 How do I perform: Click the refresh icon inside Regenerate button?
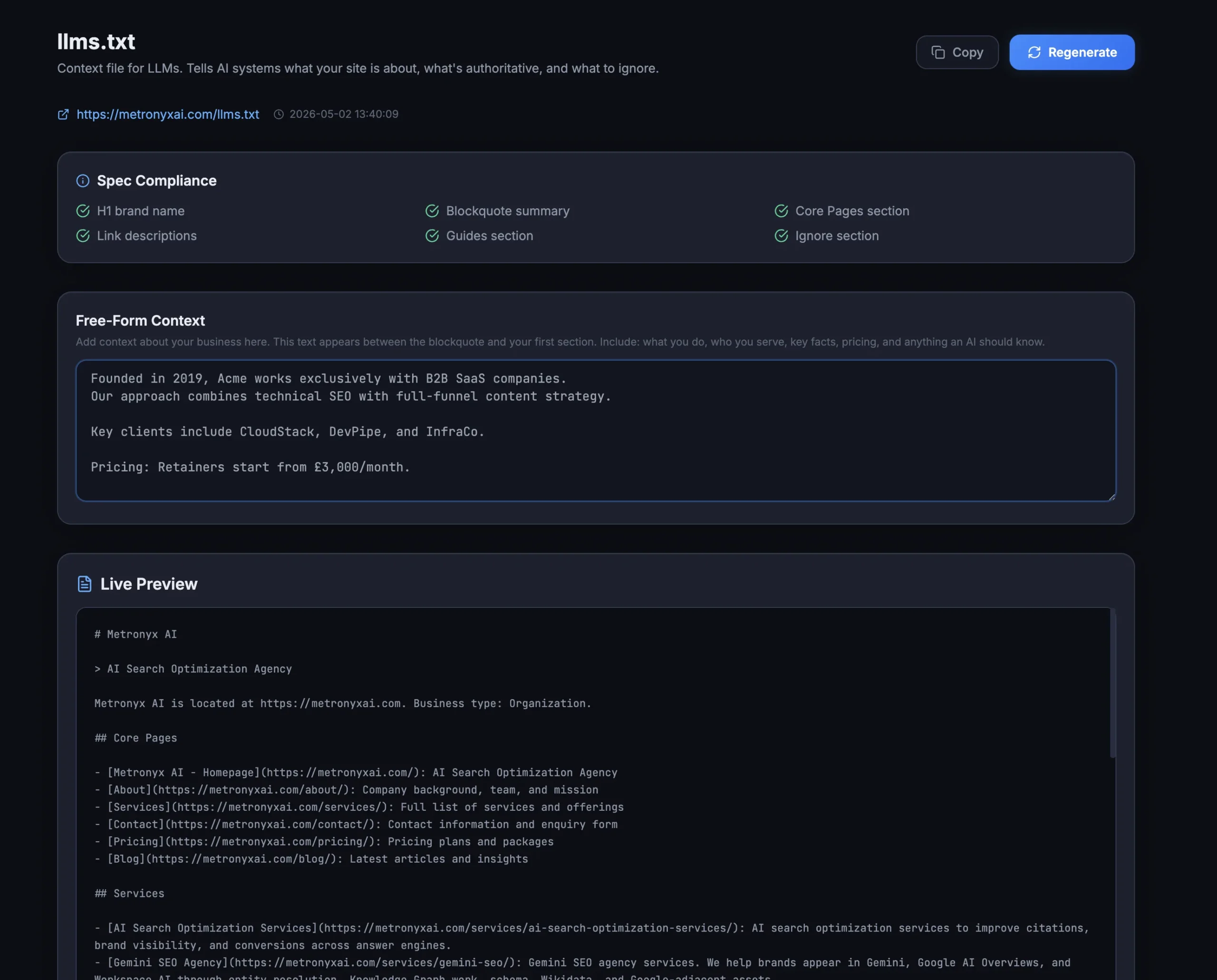(1034, 52)
